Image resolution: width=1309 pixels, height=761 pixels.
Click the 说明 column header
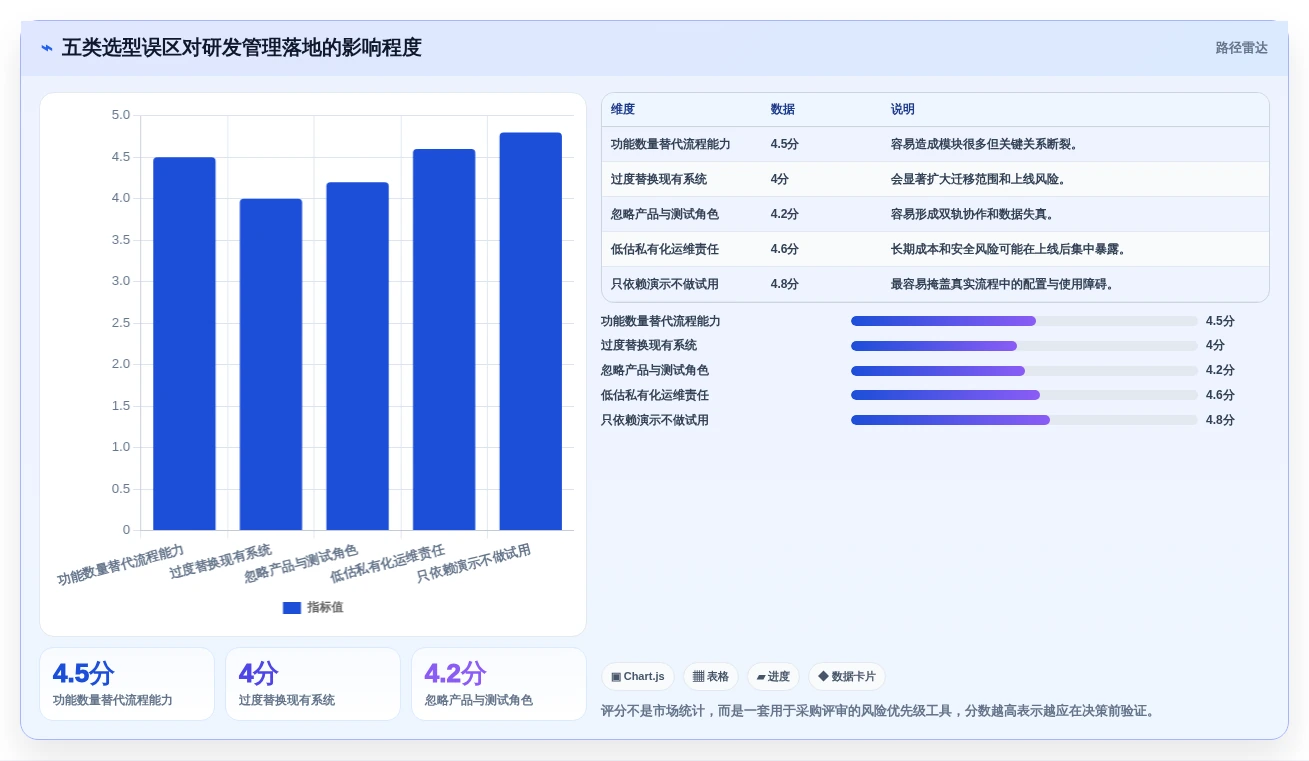point(903,110)
